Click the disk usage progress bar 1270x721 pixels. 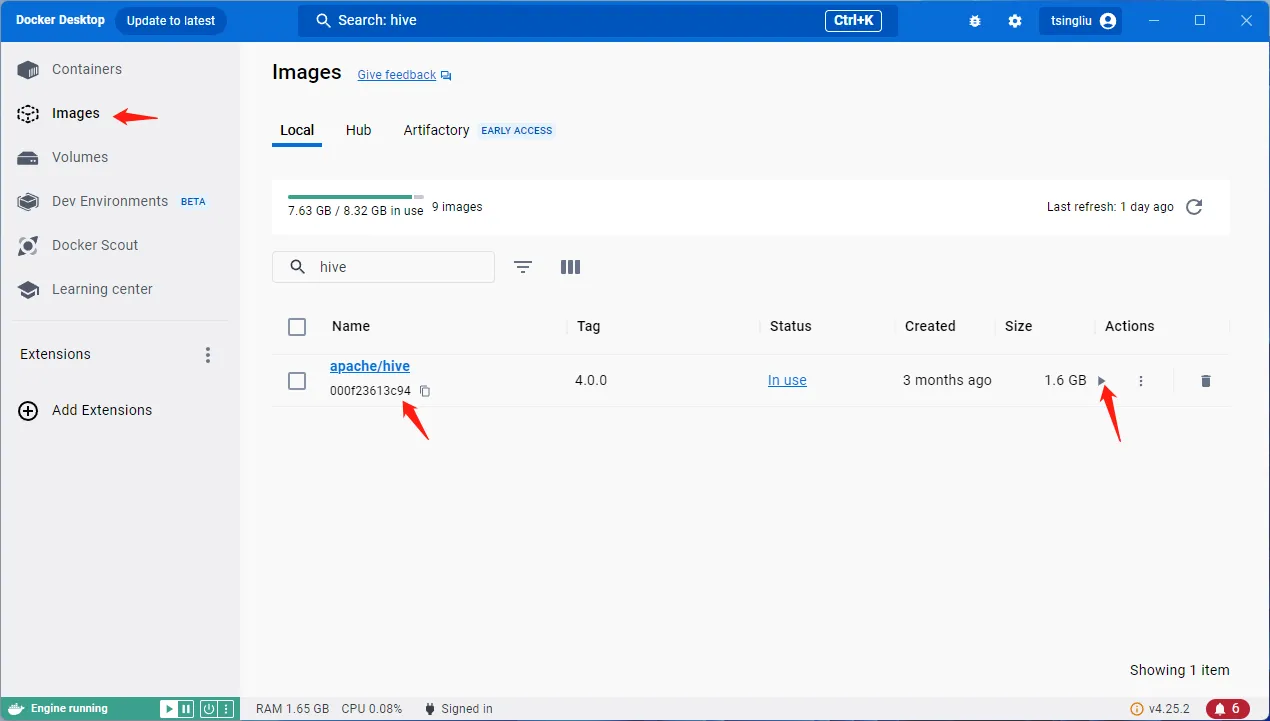pyautogui.click(x=356, y=197)
